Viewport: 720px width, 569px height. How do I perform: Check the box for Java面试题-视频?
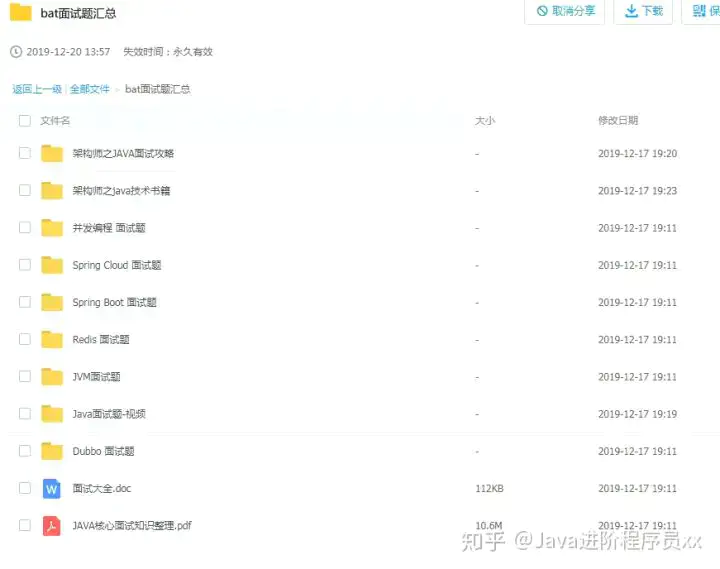click(25, 413)
